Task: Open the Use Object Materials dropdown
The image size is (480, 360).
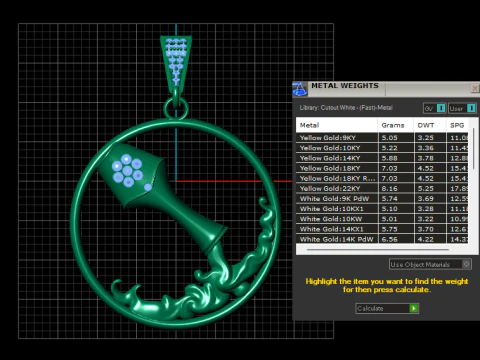Action: point(430,264)
